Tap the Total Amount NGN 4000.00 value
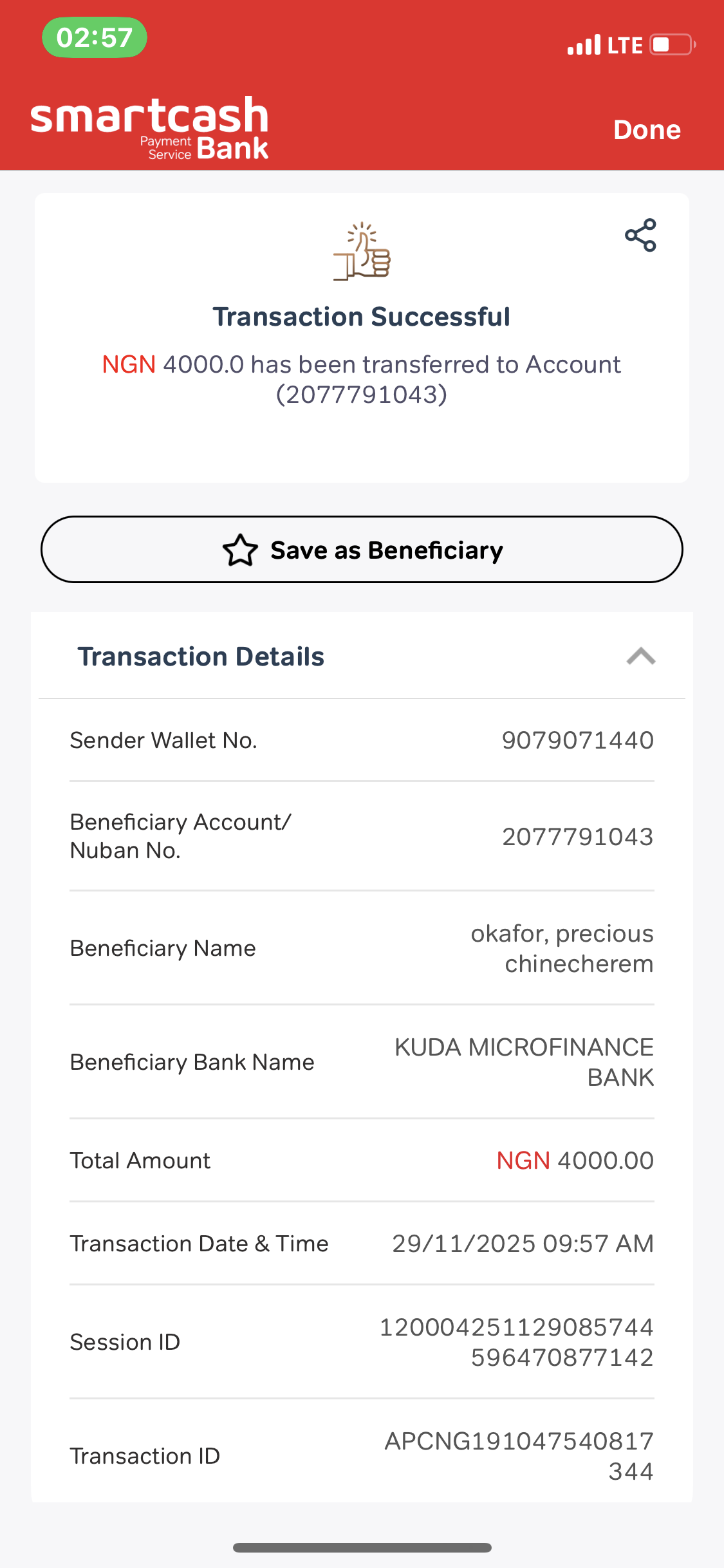Viewport: 724px width, 1568px height. point(575,1161)
